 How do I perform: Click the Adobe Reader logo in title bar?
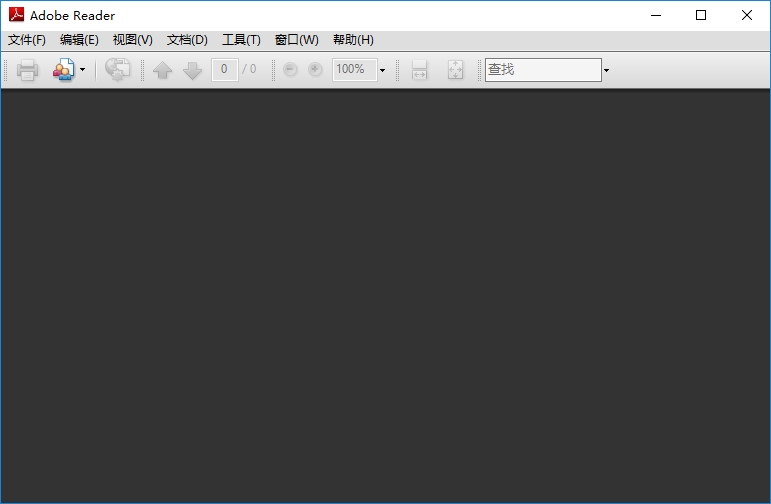click(x=16, y=15)
